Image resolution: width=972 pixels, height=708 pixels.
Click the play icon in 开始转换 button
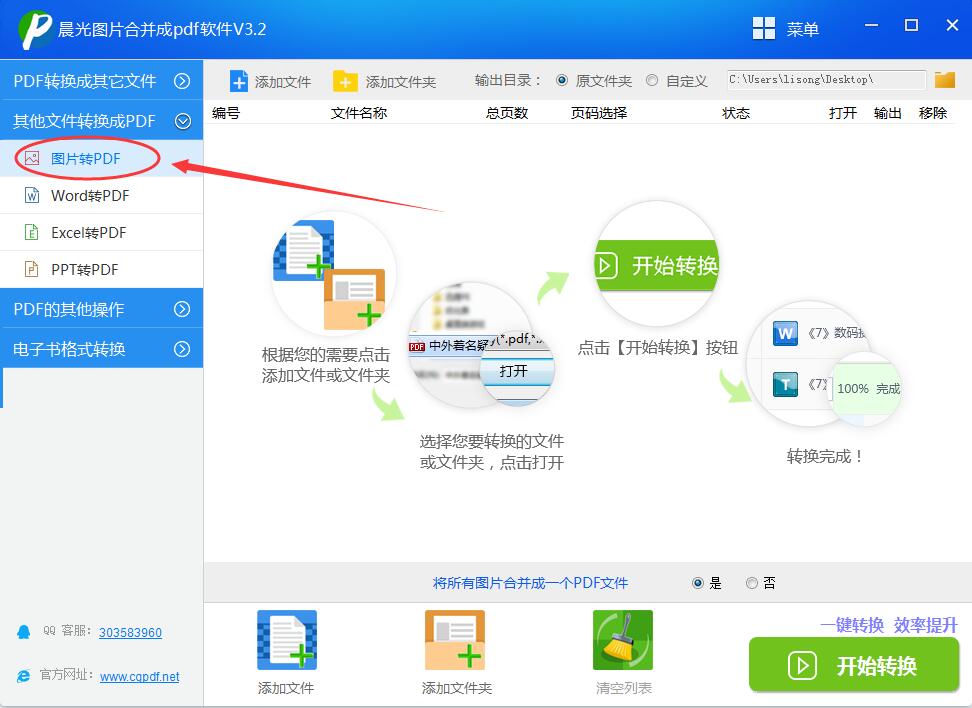[x=802, y=666]
